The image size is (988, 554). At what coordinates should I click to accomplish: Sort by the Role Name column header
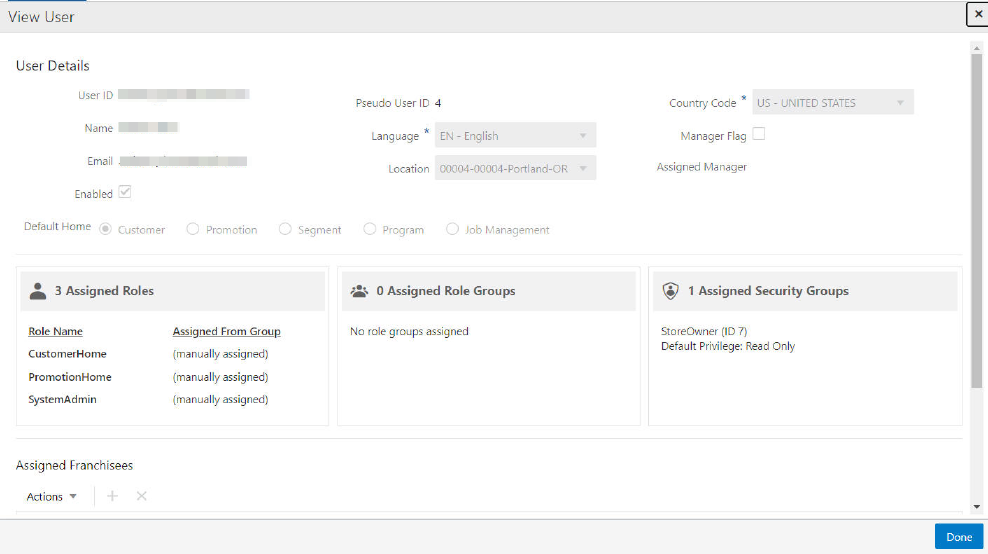pos(55,332)
